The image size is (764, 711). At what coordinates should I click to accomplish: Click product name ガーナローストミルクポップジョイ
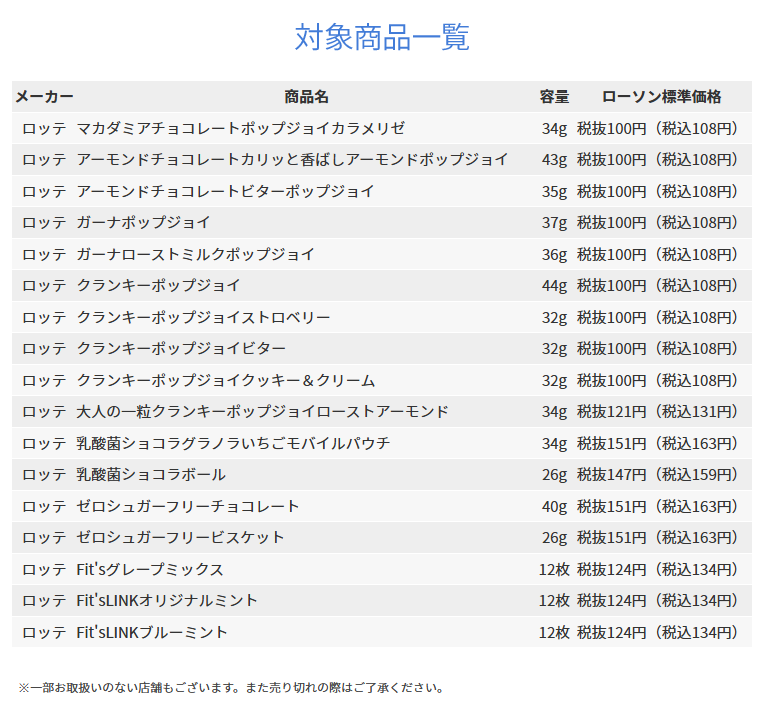pyautogui.click(x=195, y=254)
